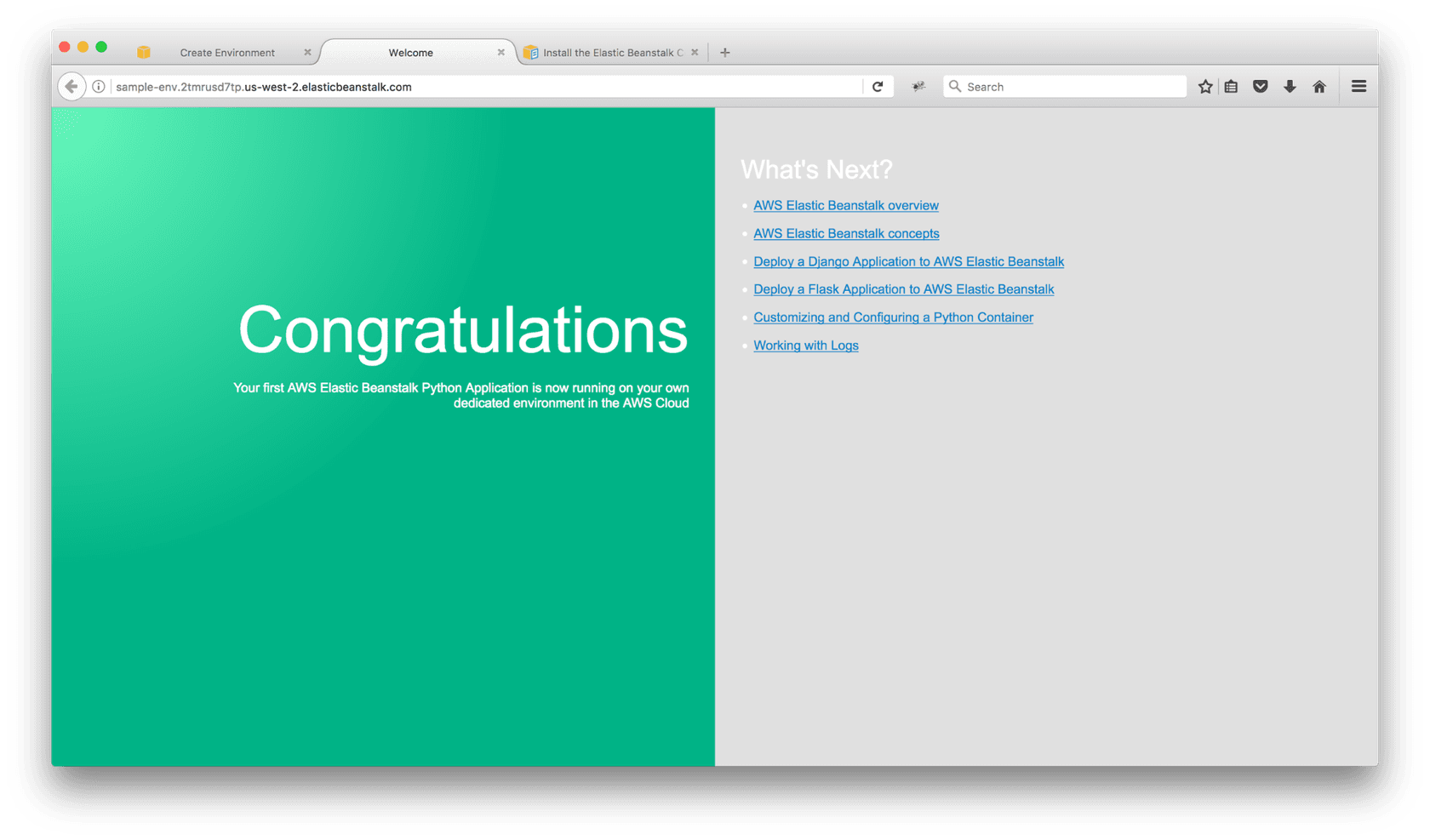Save page to Pocket icon
The width and height of the screenshot is (1430, 840).
tap(1261, 87)
